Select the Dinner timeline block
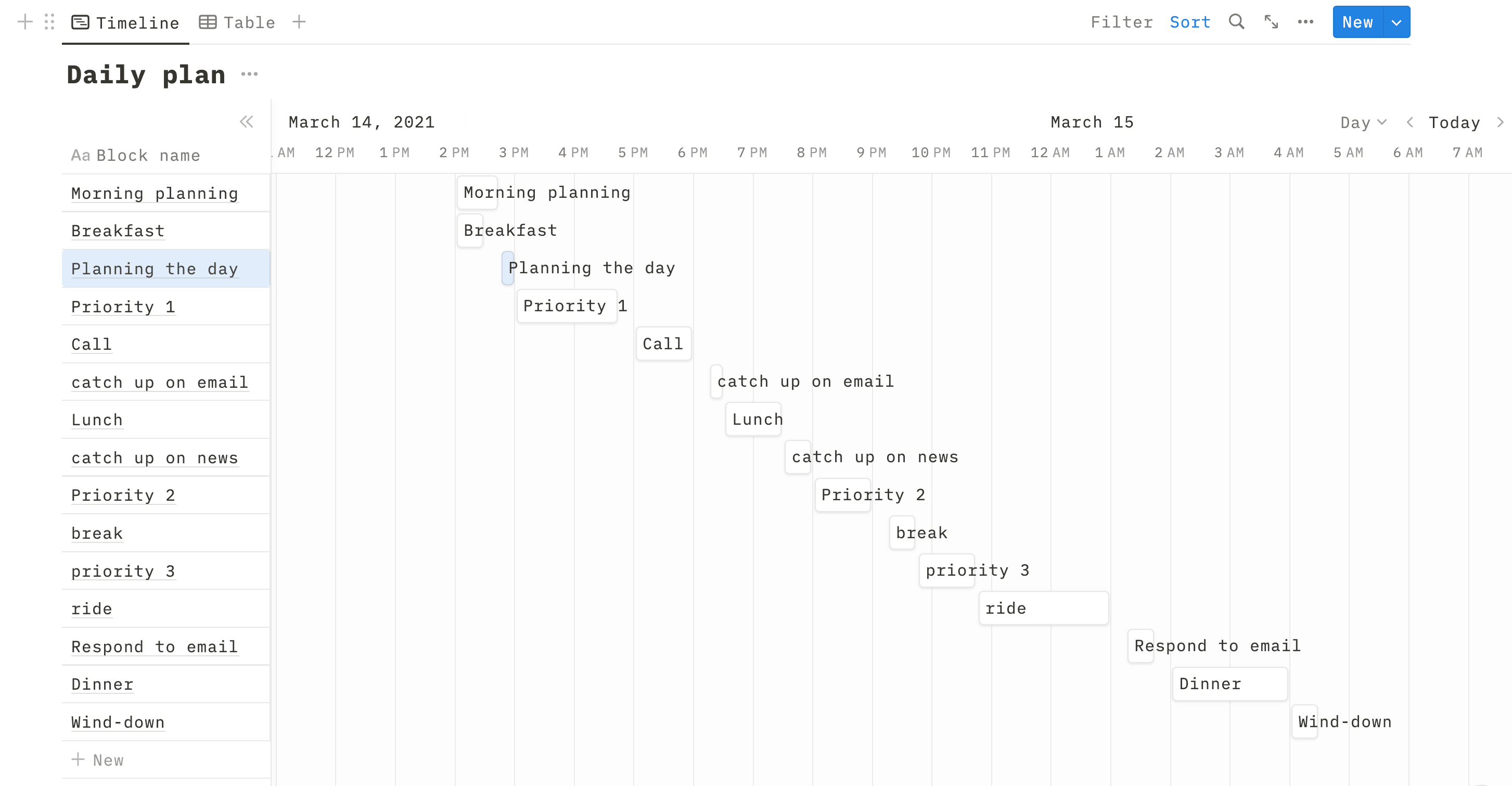 pyautogui.click(x=1229, y=684)
